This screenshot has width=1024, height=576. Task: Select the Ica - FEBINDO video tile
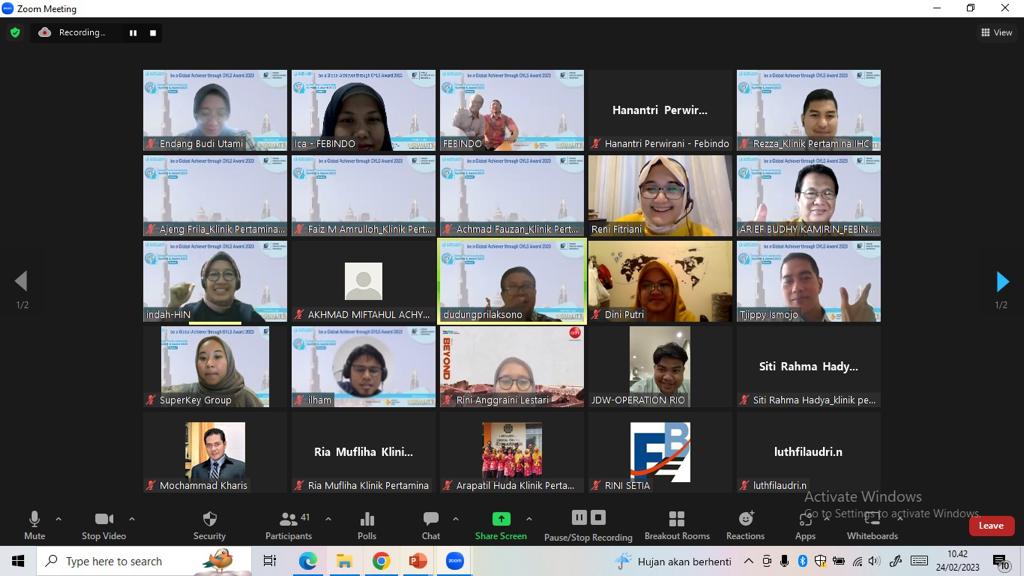[364, 110]
